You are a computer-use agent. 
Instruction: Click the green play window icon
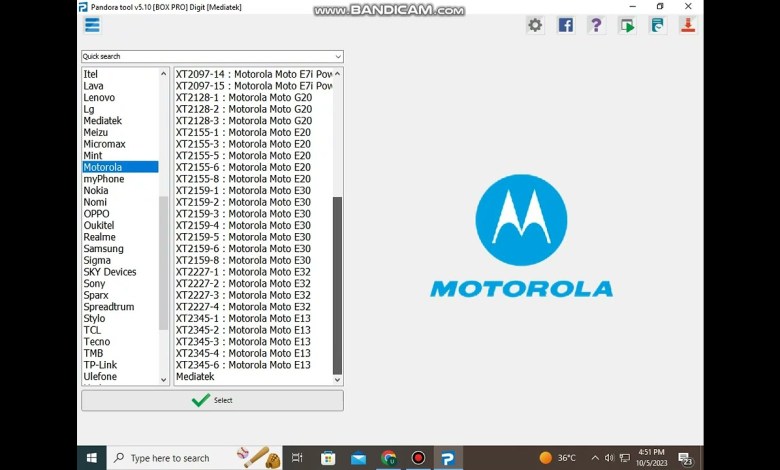coord(627,25)
